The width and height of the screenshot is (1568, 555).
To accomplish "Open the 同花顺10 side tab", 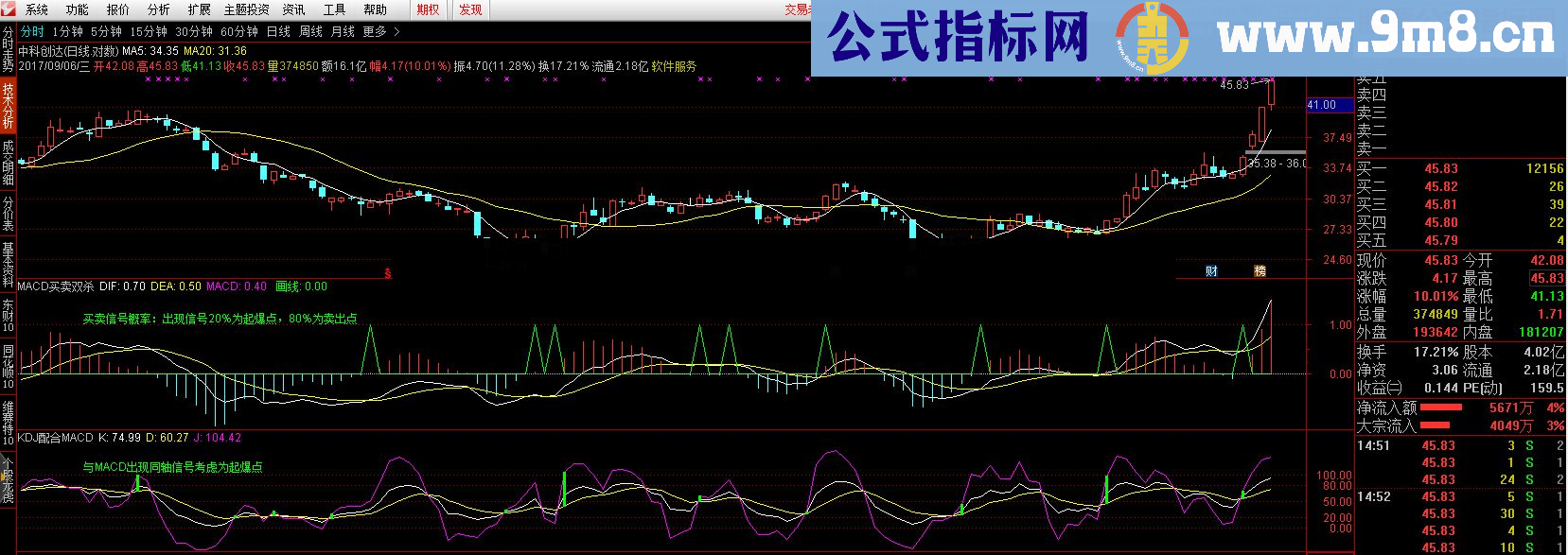I will pos(8,365).
